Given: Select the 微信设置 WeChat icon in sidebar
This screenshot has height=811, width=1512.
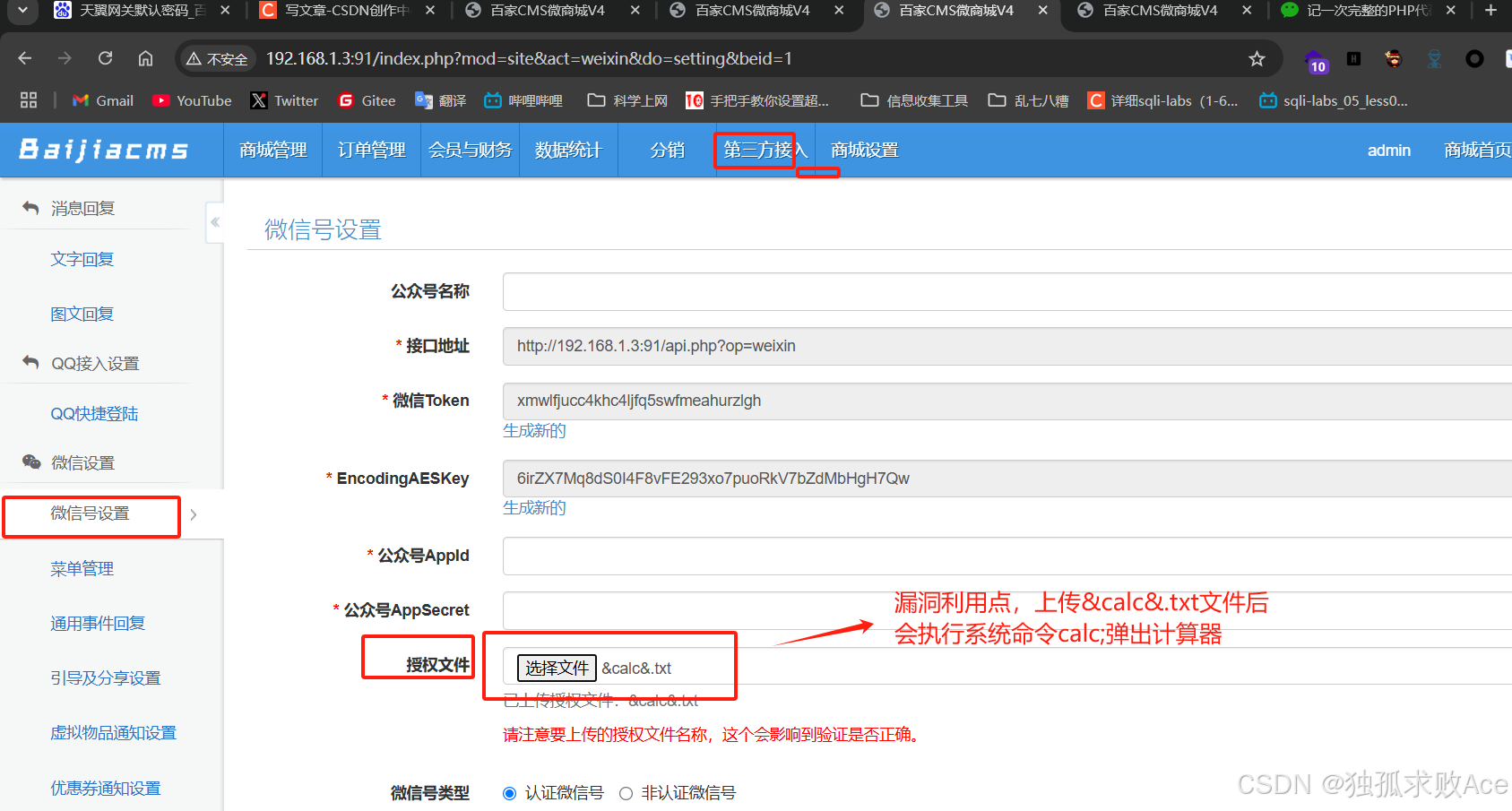Looking at the screenshot, I should [30, 462].
